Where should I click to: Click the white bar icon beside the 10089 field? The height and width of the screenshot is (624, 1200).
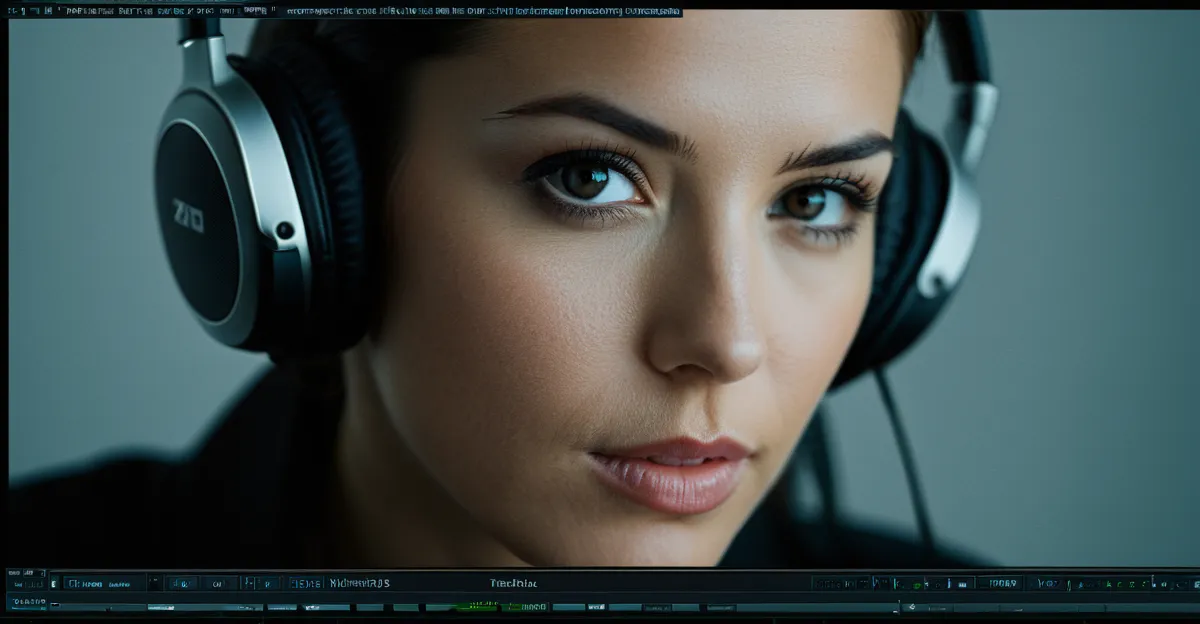coord(962,583)
